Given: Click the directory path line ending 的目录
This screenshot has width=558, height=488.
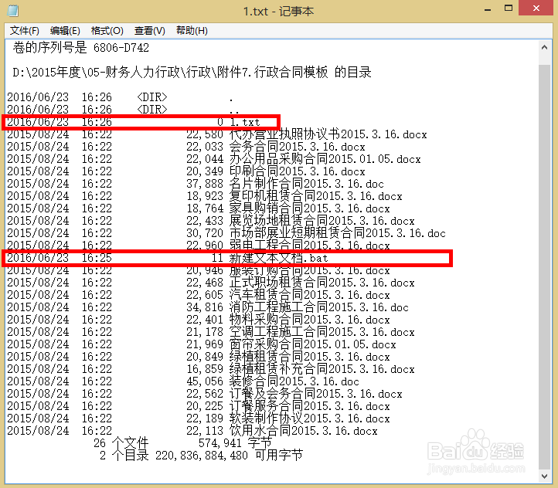Looking at the screenshot, I should click(x=192, y=72).
